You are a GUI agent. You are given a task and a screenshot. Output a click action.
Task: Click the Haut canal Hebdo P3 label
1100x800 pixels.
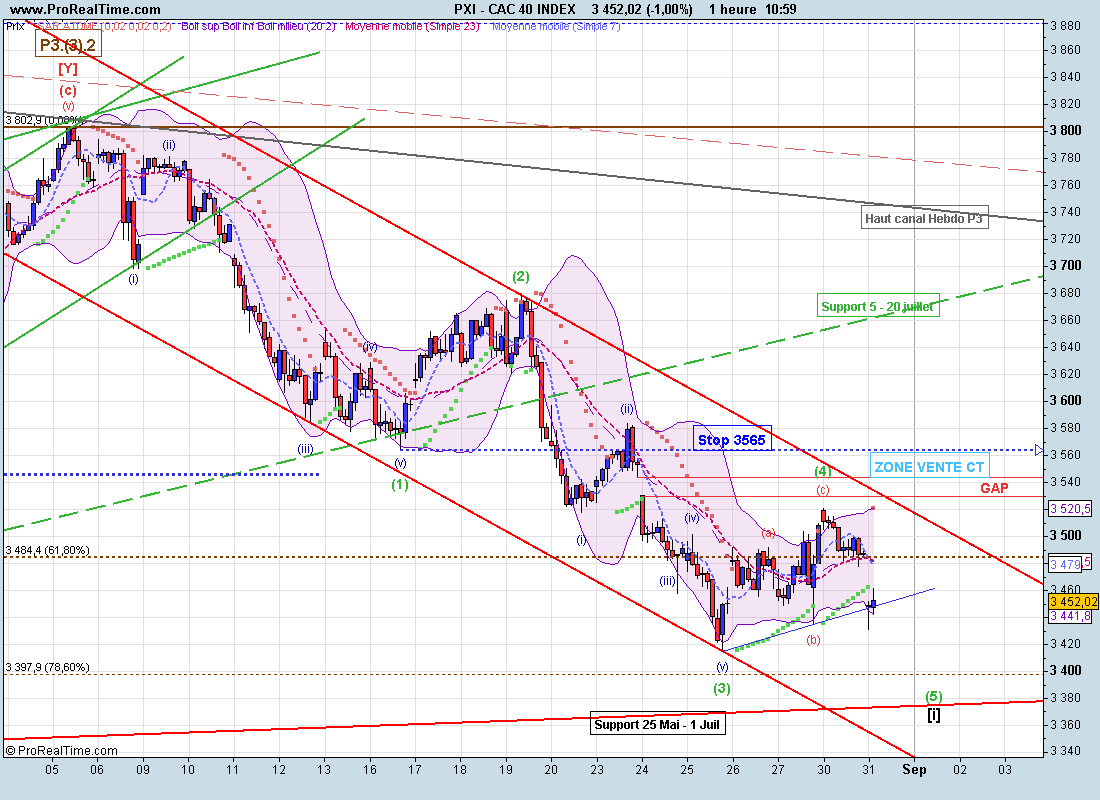pyautogui.click(x=924, y=219)
